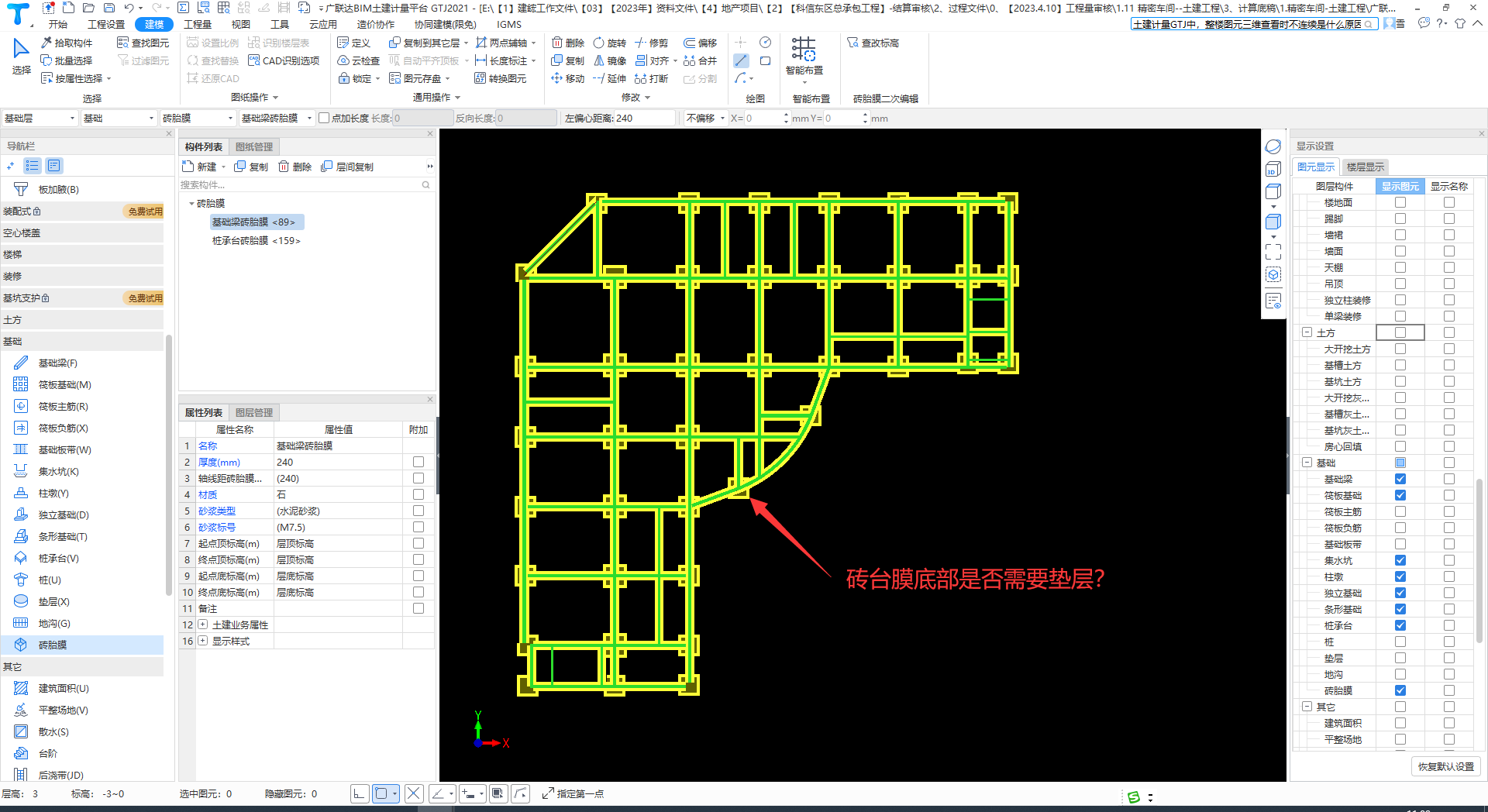Viewport: 1488px width, 812px height.
Task: Open the 砖胎膜 component type dropdown
Action: (197, 118)
